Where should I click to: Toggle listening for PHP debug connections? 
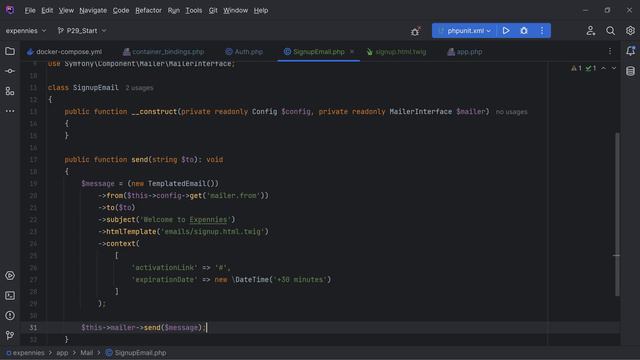415,31
